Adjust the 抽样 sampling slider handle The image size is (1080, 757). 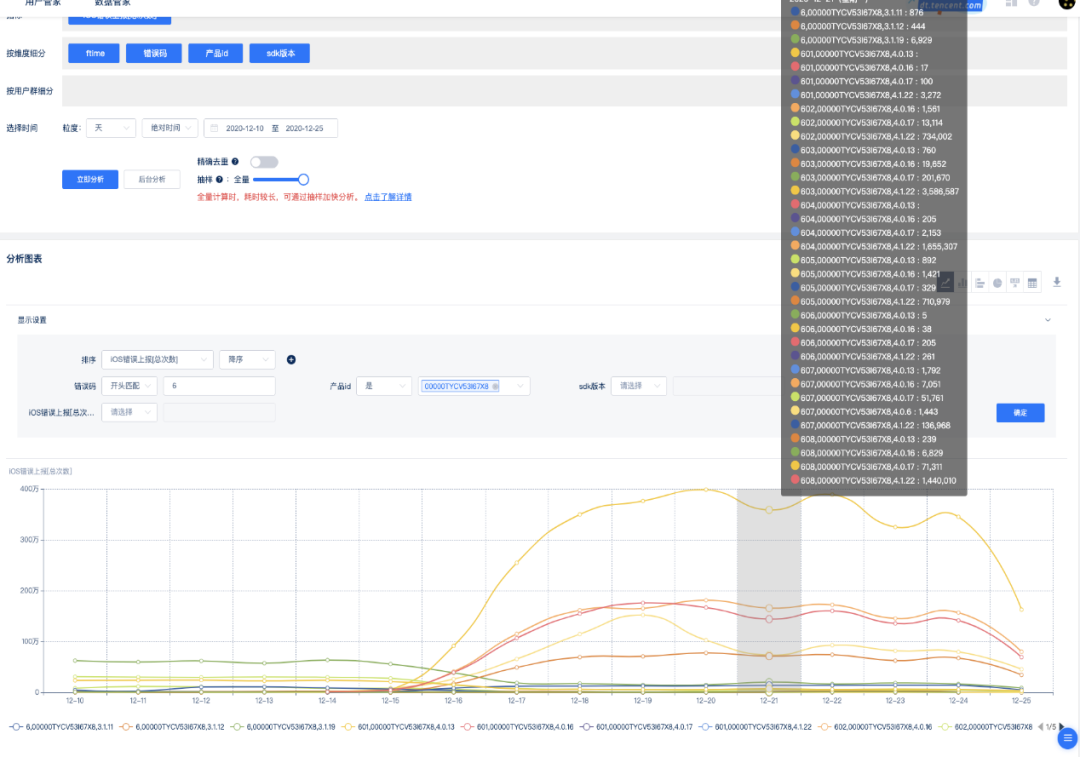(x=303, y=180)
